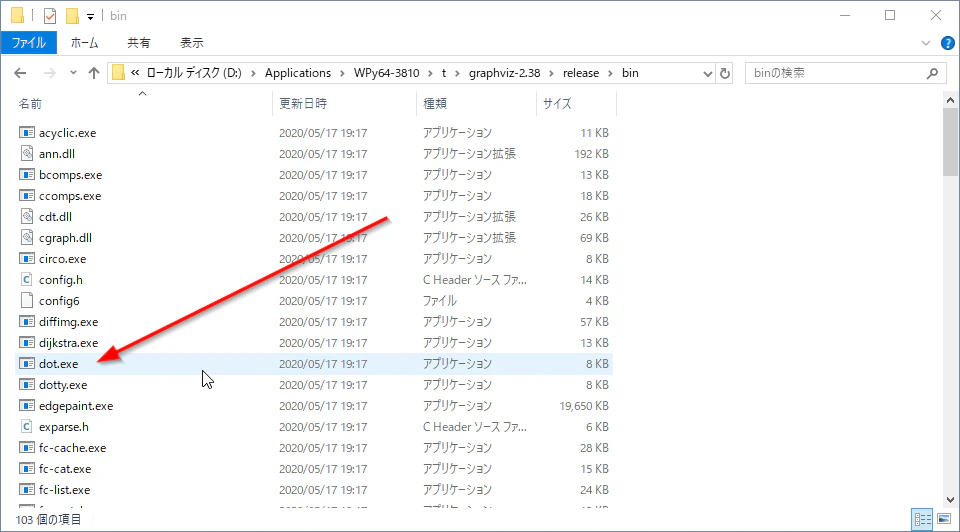Click the ann.dll file icon
This screenshot has height=532, width=960.
click(x=26, y=154)
